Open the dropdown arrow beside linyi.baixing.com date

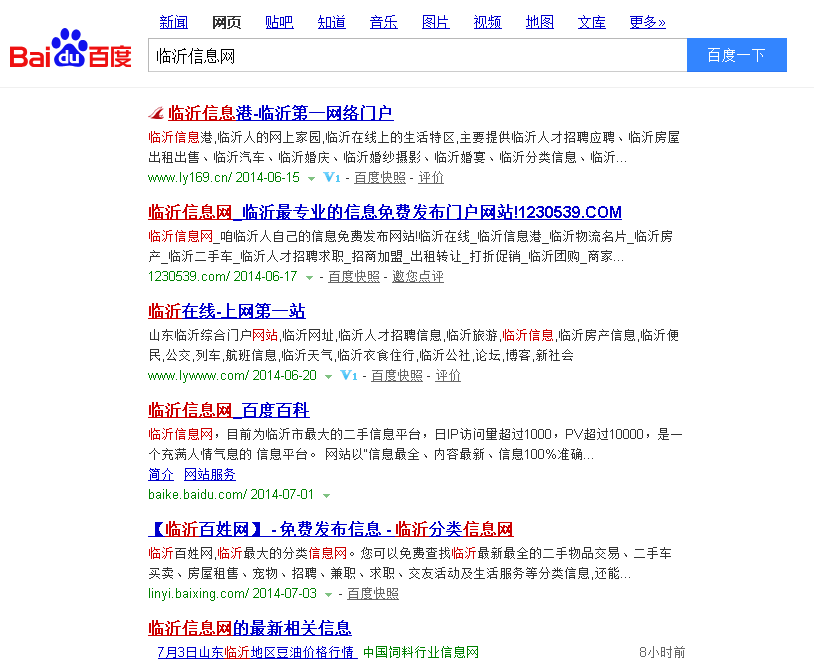tap(328, 594)
